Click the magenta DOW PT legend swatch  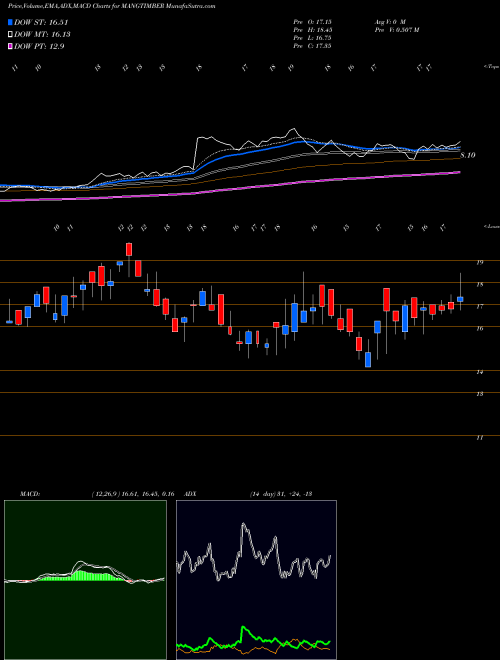11,47
